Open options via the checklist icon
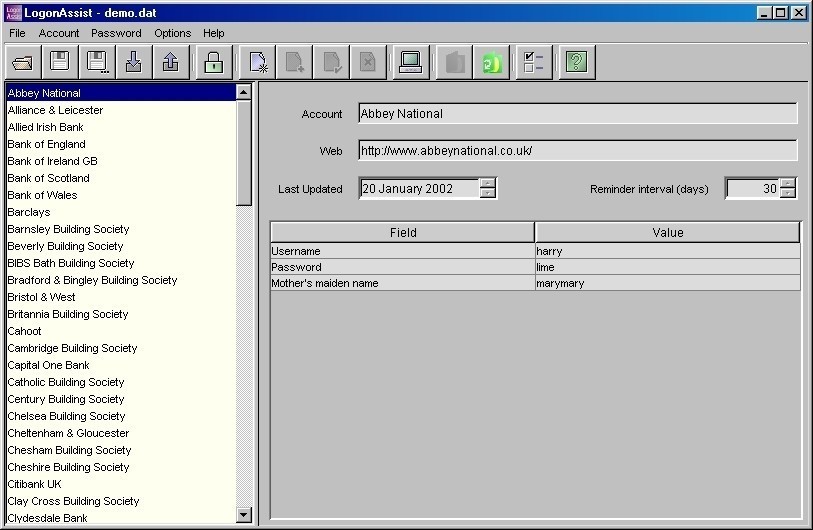Screen dimensions: 813x530 point(534,62)
